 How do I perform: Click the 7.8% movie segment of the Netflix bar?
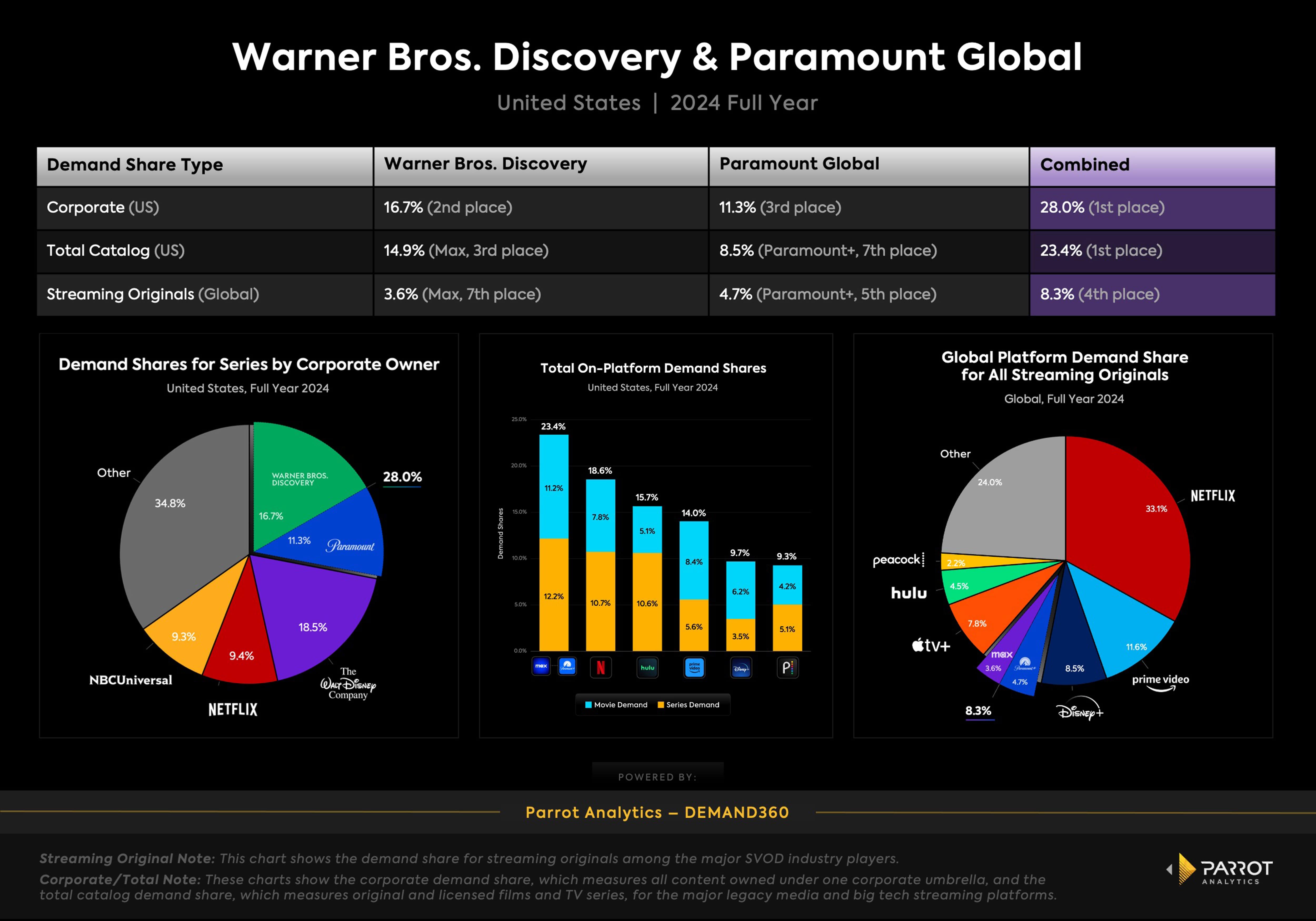click(601, 515)
